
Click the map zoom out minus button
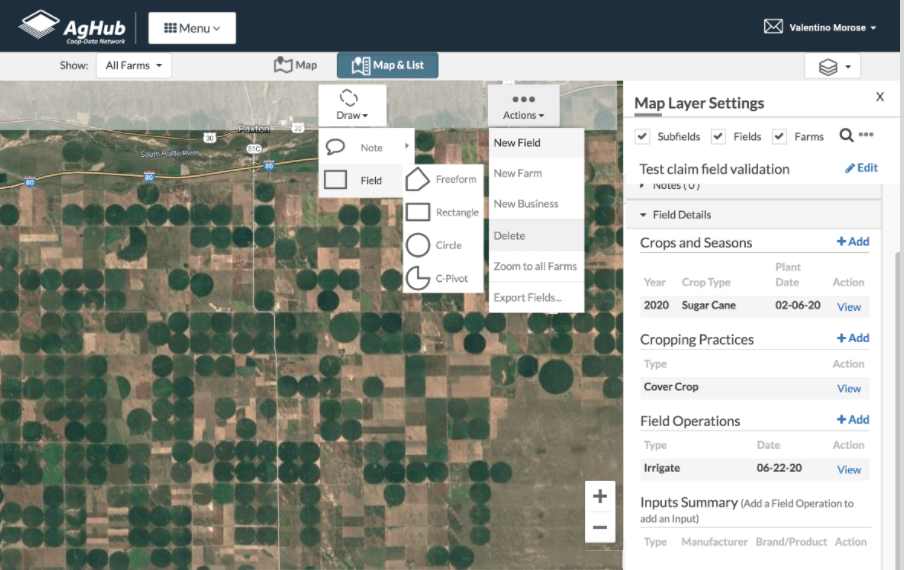pyautogui.click(x=600, y=527)
